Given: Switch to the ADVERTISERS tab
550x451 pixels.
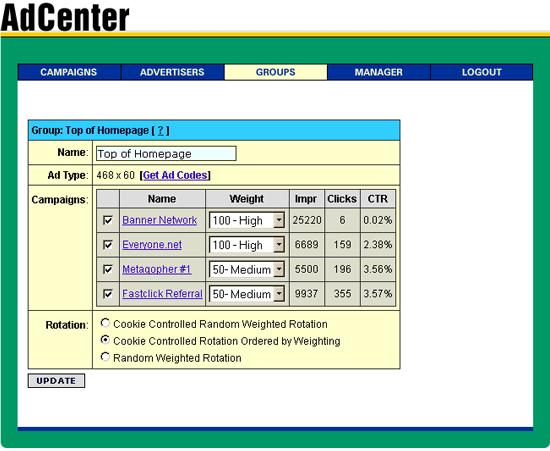Looking at the screenshot, I should click(172, 72).
